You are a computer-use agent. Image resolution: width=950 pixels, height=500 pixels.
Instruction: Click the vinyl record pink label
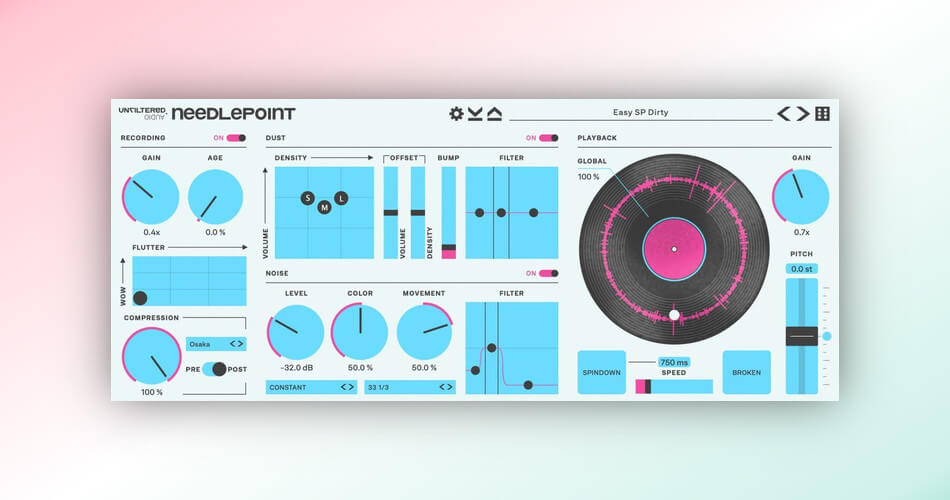pyautogui.click(x=674, y=249)
